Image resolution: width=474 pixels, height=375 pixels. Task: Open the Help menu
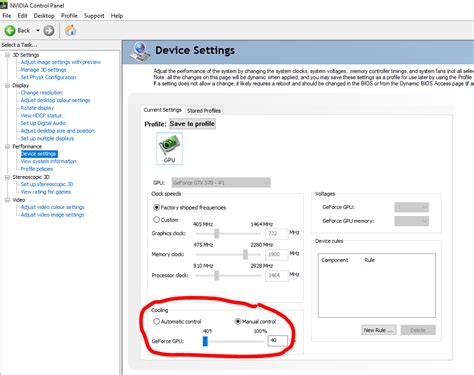point(117,16)
